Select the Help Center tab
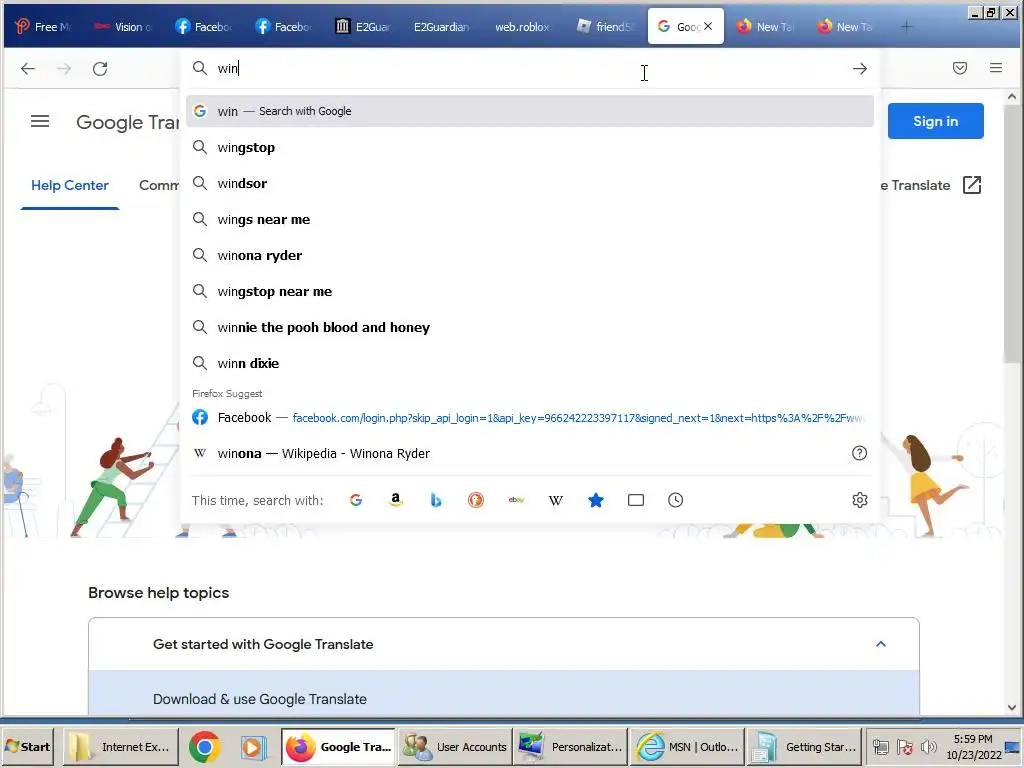The width and height of the screenshot is (1024, 768). [x=70, y=185]
